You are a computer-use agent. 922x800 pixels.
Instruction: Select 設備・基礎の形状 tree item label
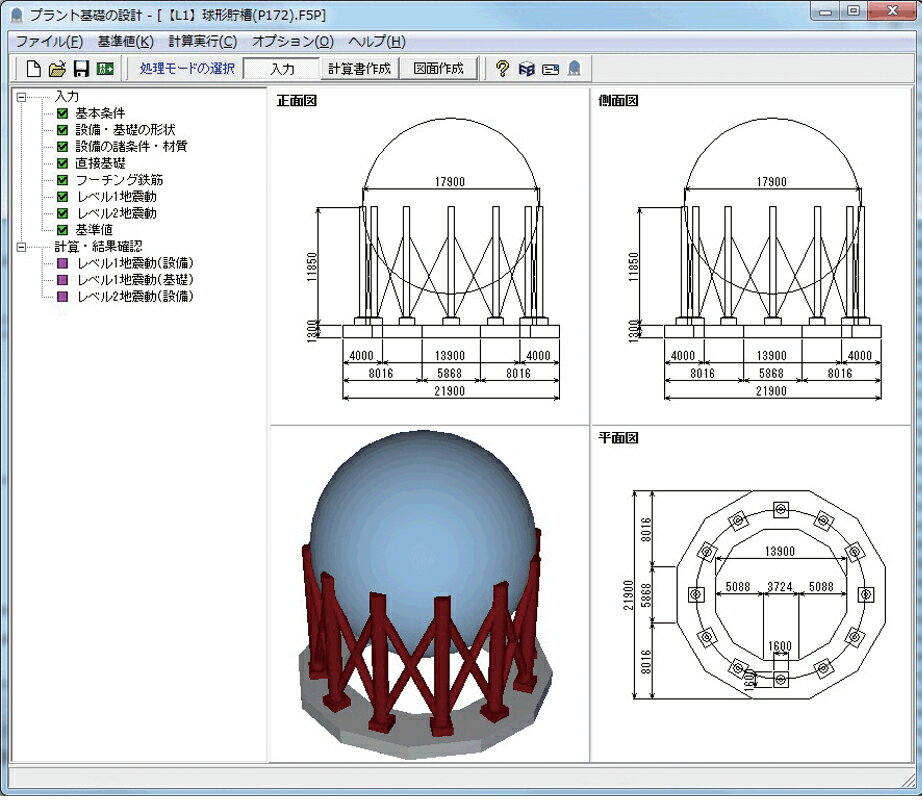(125, 130)
